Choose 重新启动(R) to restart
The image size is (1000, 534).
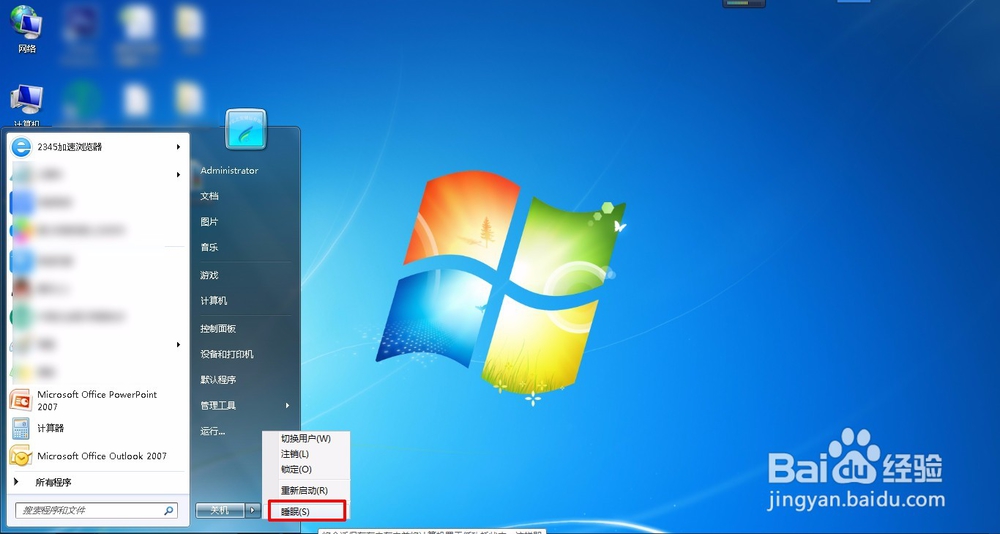pyautogui.click(x=306, y=491)
